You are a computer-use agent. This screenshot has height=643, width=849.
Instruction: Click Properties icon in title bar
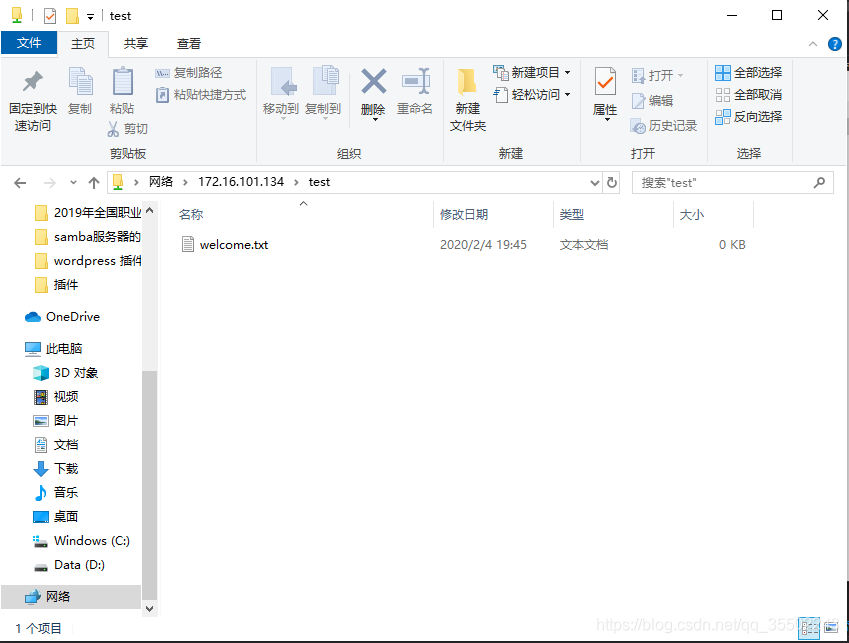coord(50,16)
